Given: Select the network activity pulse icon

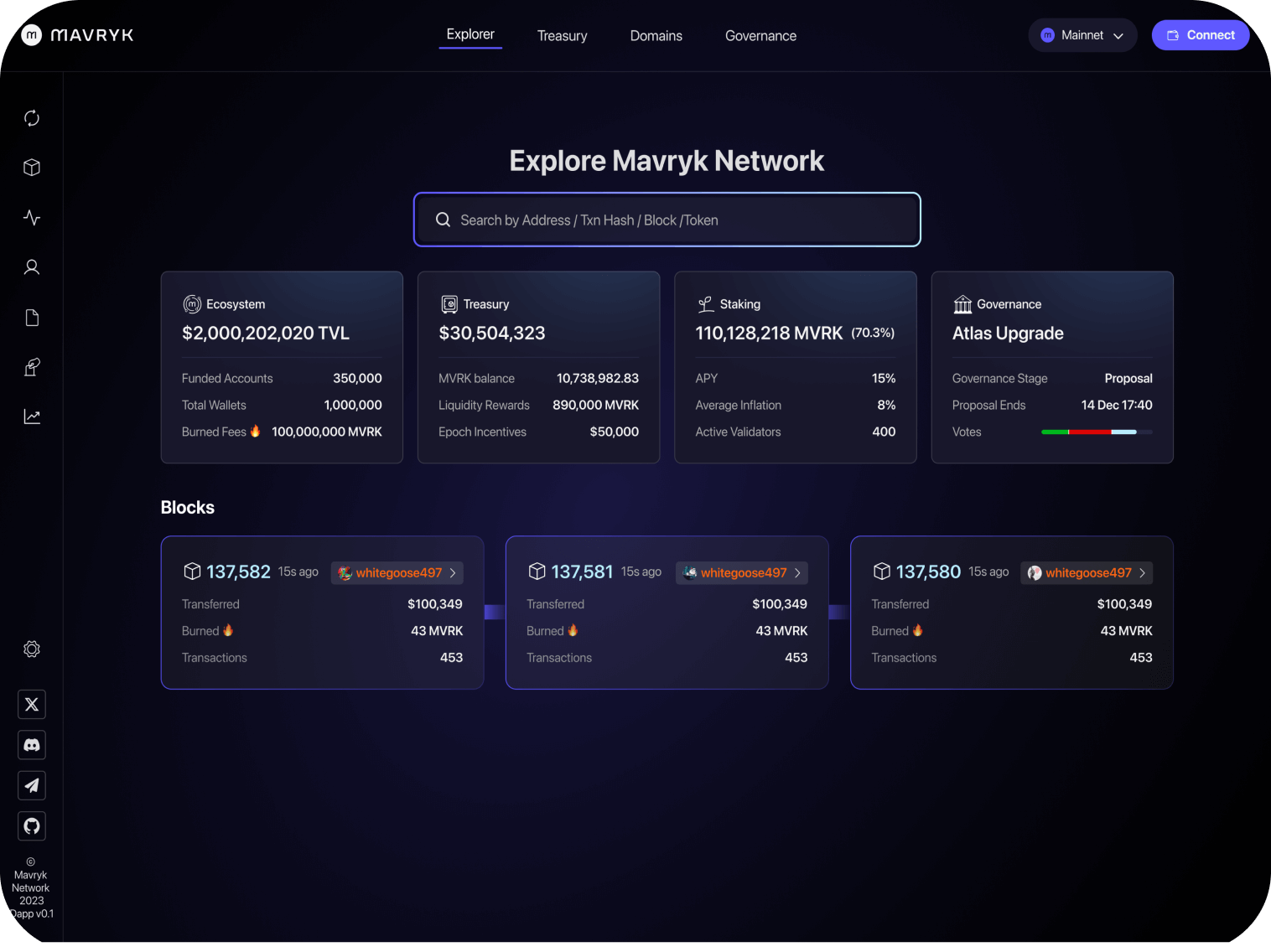Looking at the screenshot, I should (x=31, y=217).
